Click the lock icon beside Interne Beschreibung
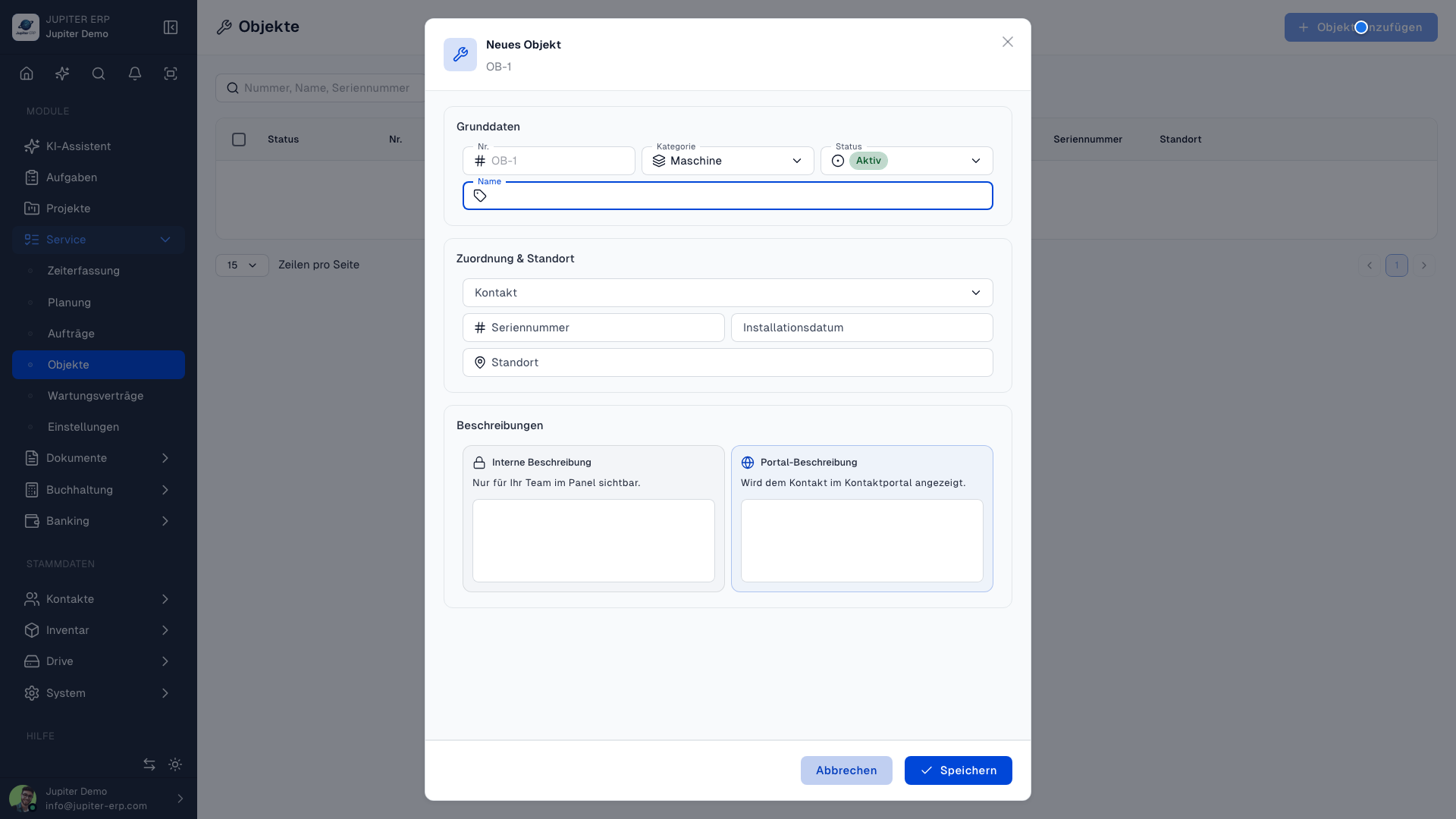This screenshot has width=1456, height=819. tap(479, 463)
